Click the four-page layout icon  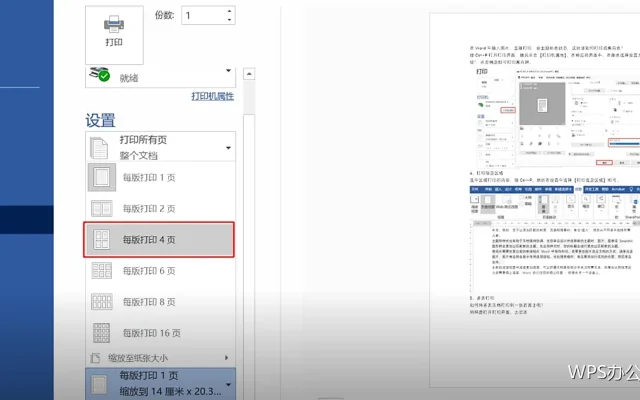(x=102, y=240)
